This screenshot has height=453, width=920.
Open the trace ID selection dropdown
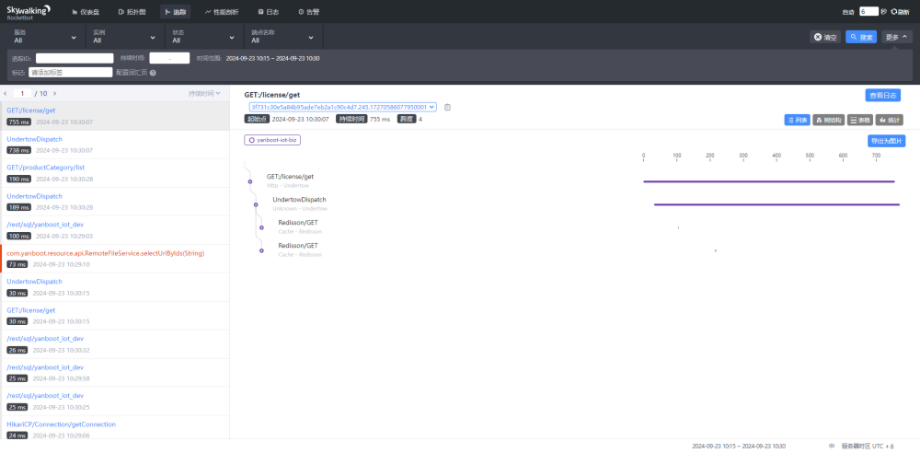click(x=343, y=107)
